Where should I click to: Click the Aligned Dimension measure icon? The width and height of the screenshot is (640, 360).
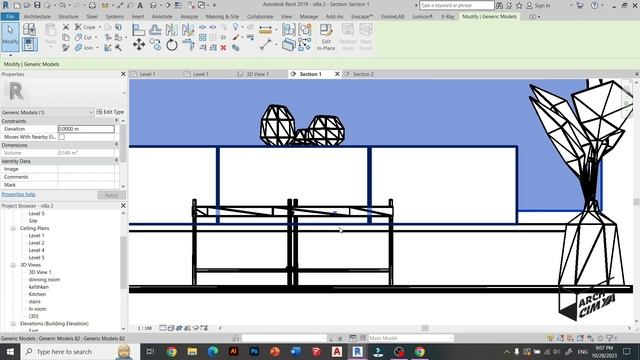point(265,29)
